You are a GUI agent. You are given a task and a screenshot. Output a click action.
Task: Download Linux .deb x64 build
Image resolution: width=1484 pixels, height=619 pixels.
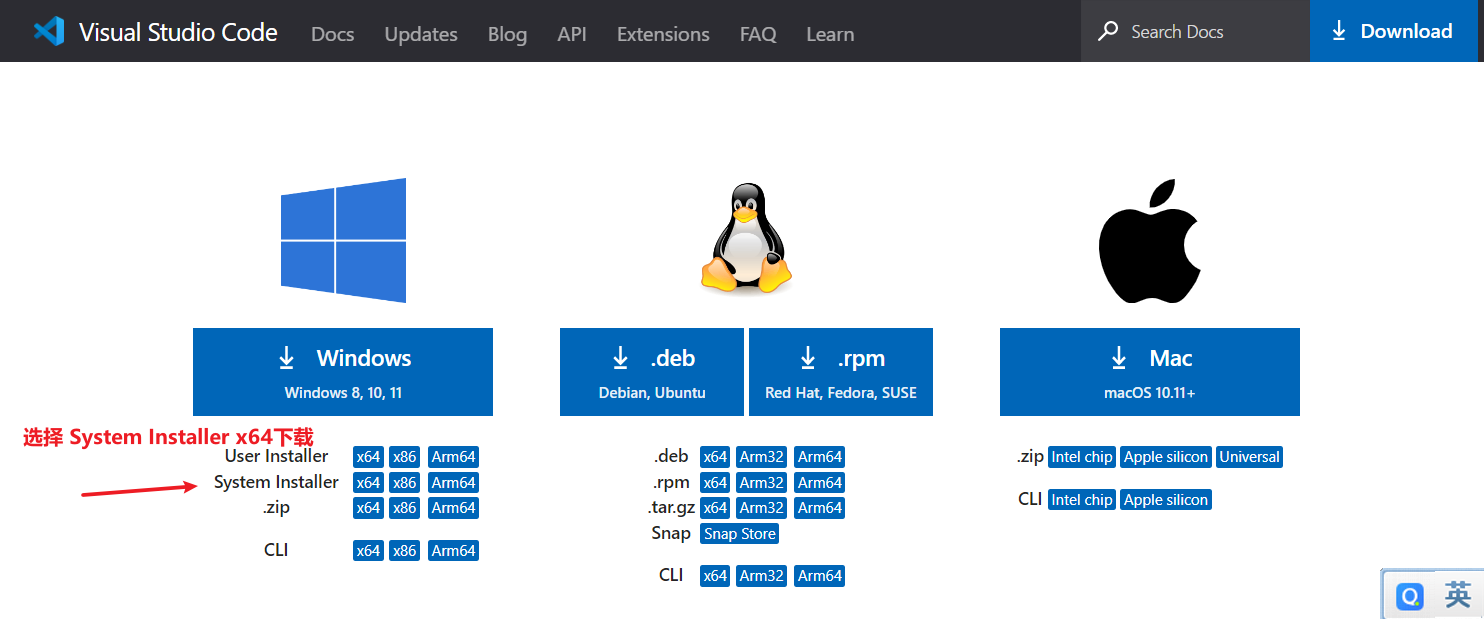tap(715, 457)
